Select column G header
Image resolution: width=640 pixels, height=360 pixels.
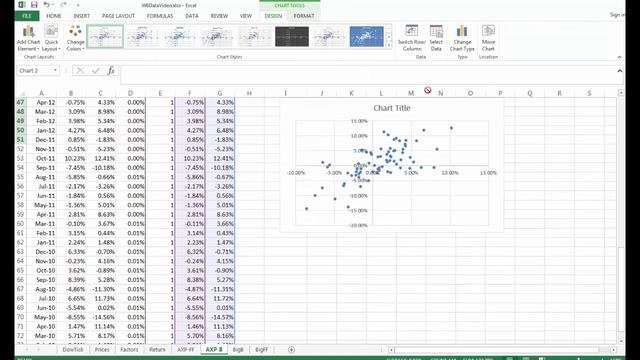220,93
